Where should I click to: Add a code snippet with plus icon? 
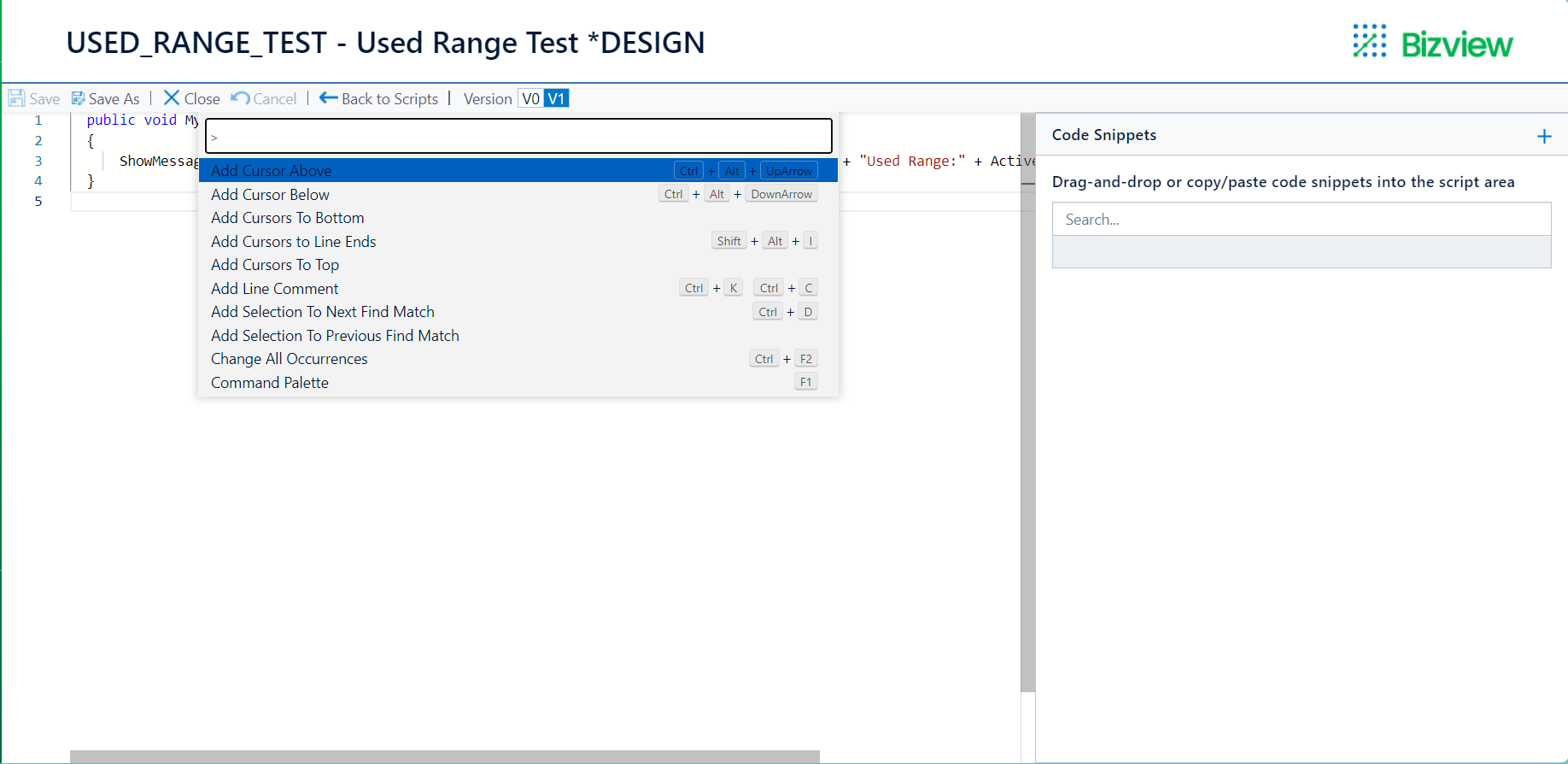[x=1544, y=136]
